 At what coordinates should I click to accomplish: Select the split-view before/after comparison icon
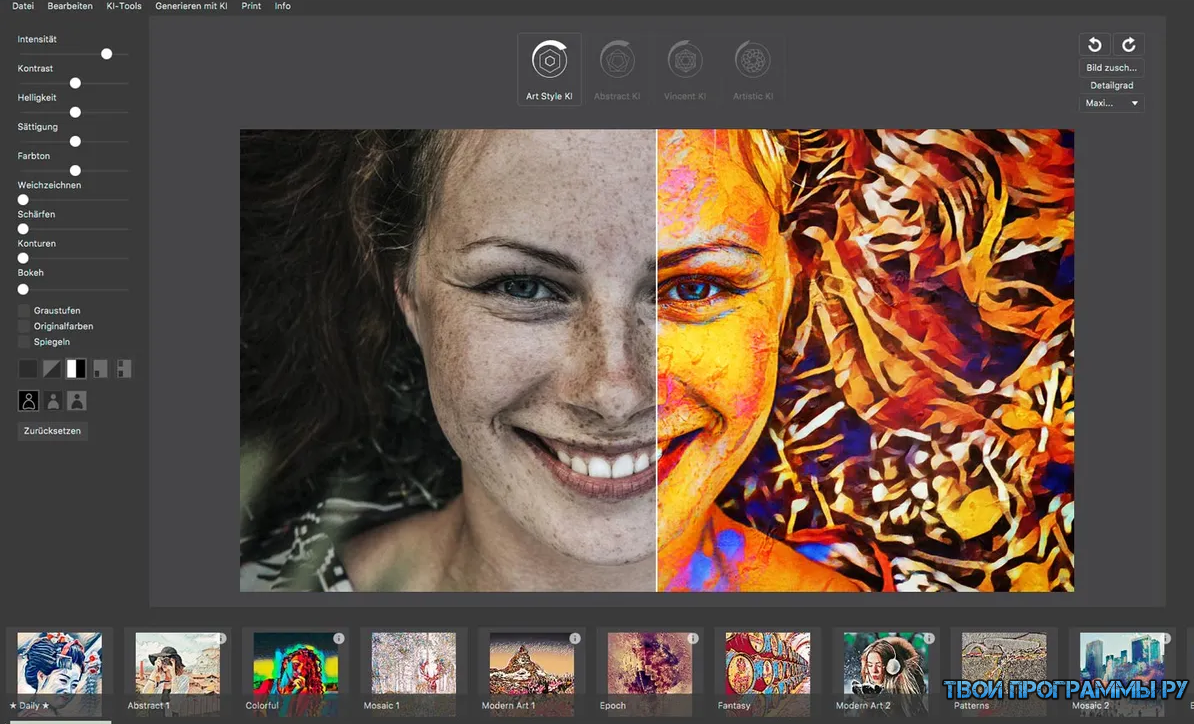pyautogui.click(x=76, y=368)
